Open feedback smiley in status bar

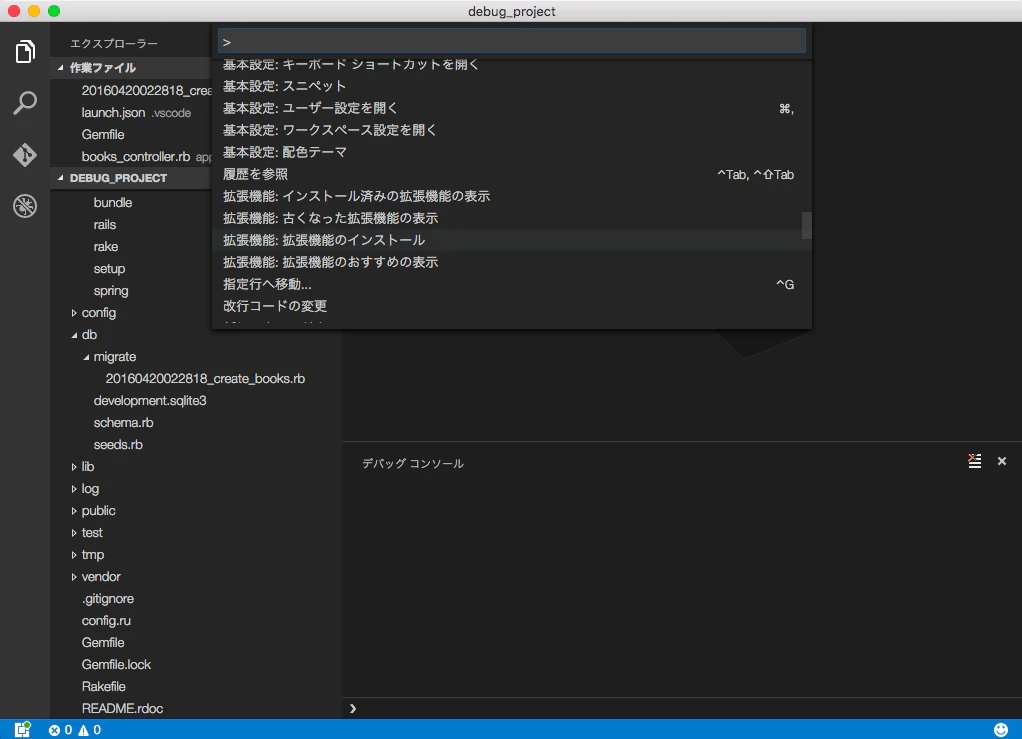[1000, 730]
